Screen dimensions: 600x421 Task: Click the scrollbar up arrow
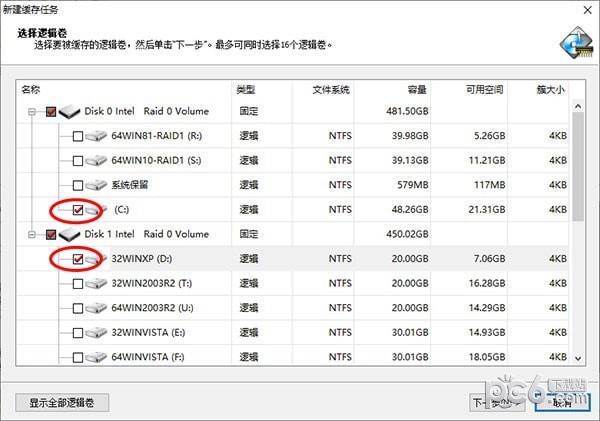point(578,106)
